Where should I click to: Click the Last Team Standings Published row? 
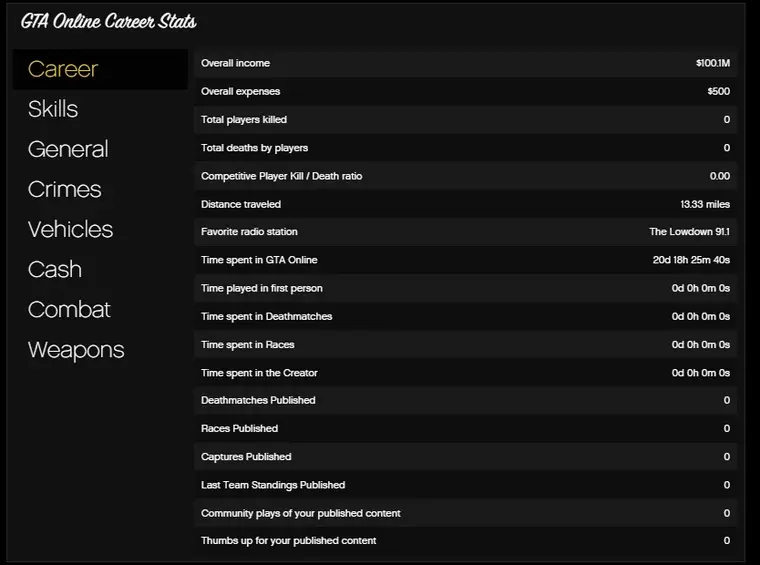[465, 485]
